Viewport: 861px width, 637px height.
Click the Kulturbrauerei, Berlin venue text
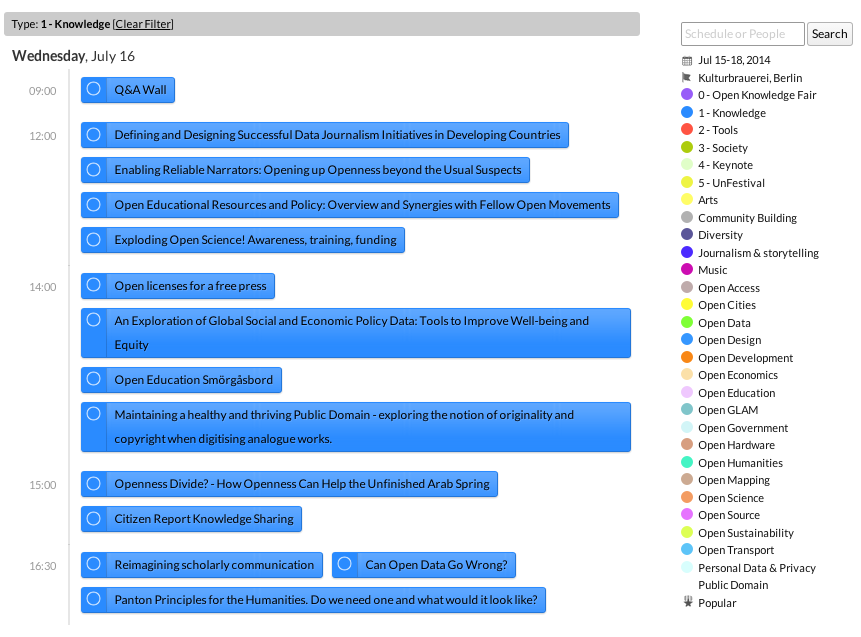pyautogui.click(x=750, y=78)
